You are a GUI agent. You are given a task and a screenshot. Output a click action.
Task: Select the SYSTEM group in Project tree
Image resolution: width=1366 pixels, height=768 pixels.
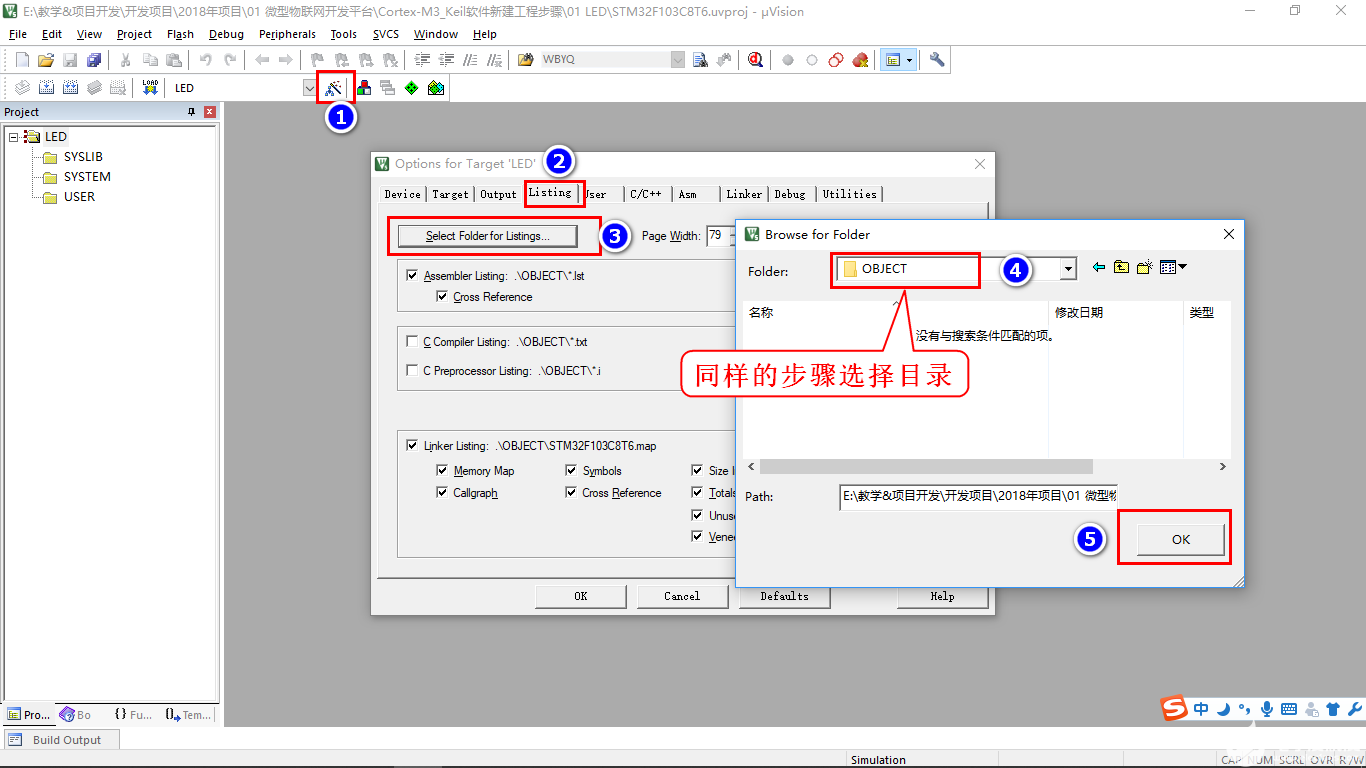(x=87, y=177)
